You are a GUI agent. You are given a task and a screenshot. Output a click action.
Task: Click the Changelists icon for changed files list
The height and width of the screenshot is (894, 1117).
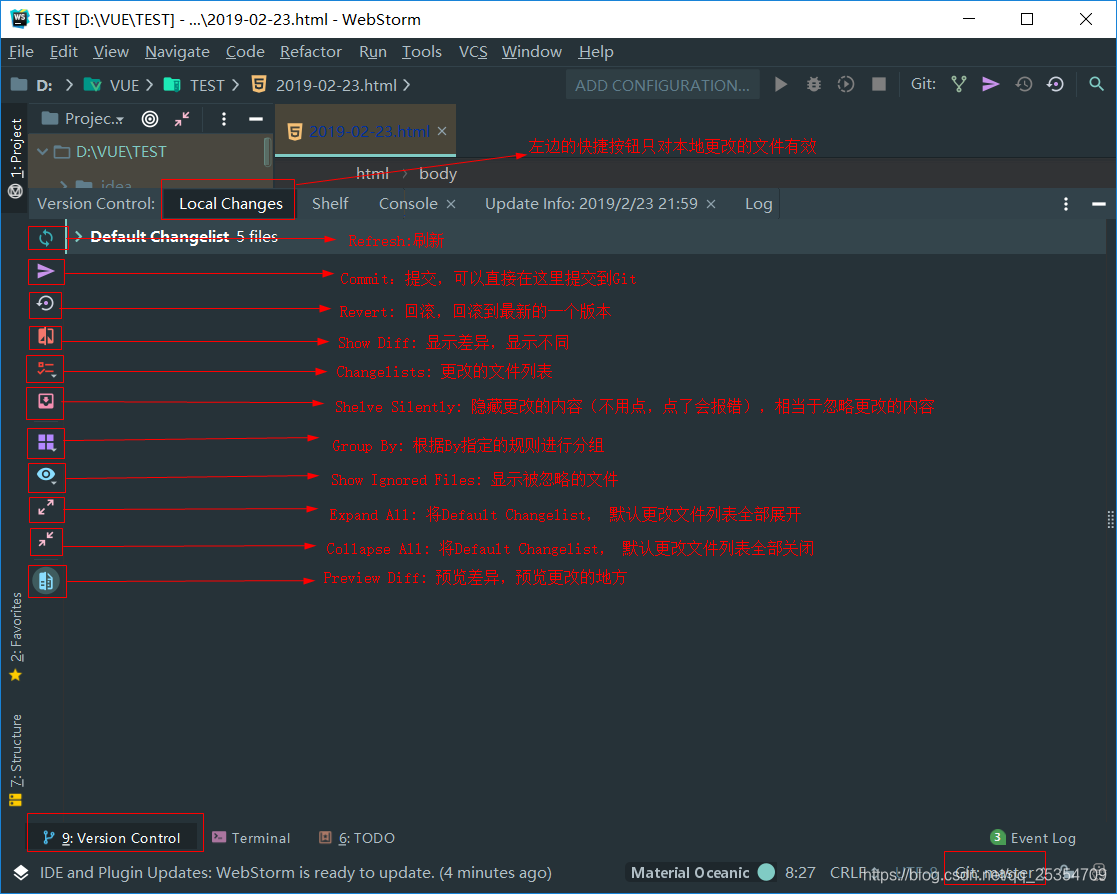45,369
